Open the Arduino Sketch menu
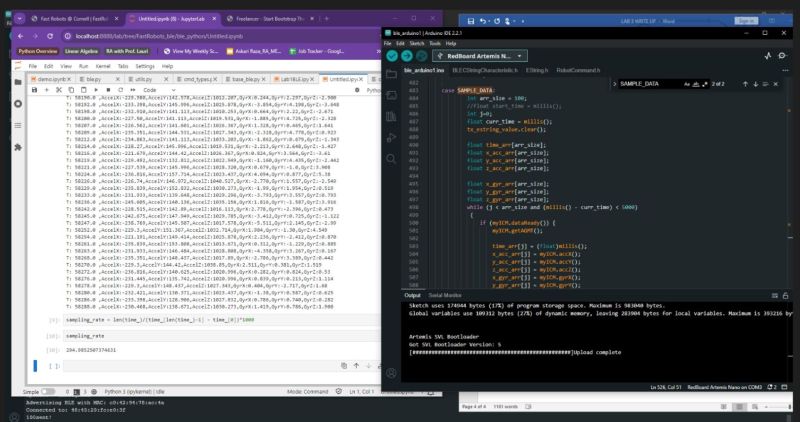Screen dimensions: 800x422 click(417, 44)
